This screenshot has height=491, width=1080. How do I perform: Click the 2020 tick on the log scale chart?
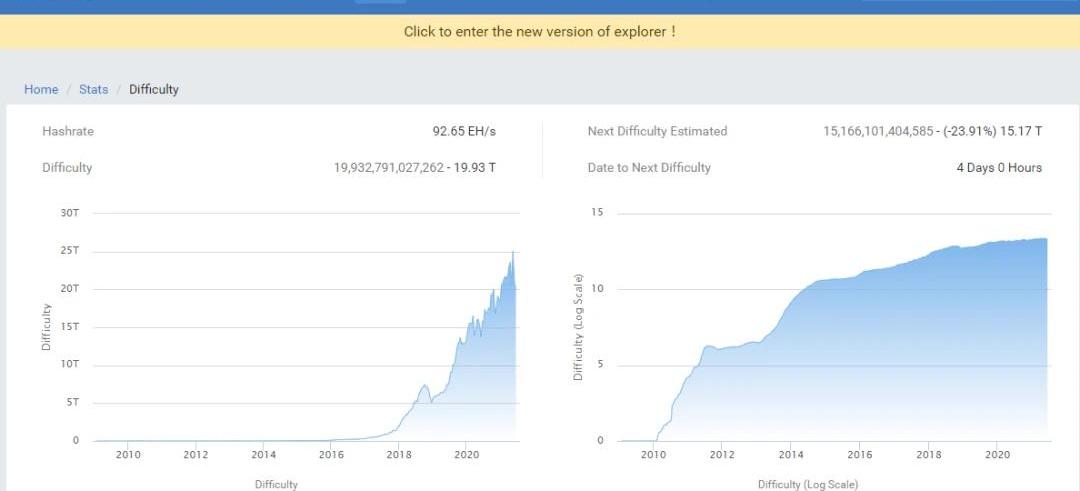tap(996, 455)
